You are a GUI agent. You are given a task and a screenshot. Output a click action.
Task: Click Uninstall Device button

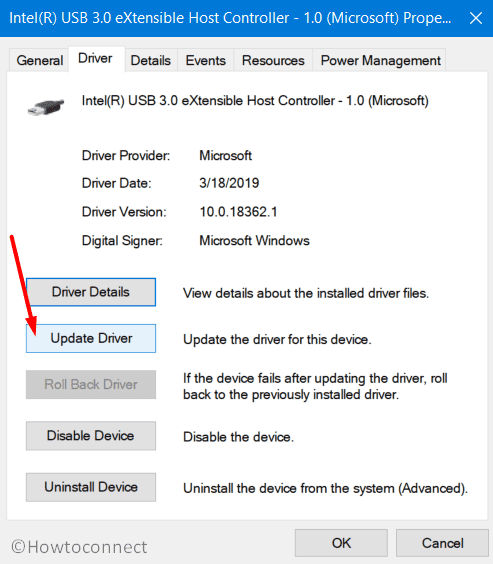click(91, 487)
